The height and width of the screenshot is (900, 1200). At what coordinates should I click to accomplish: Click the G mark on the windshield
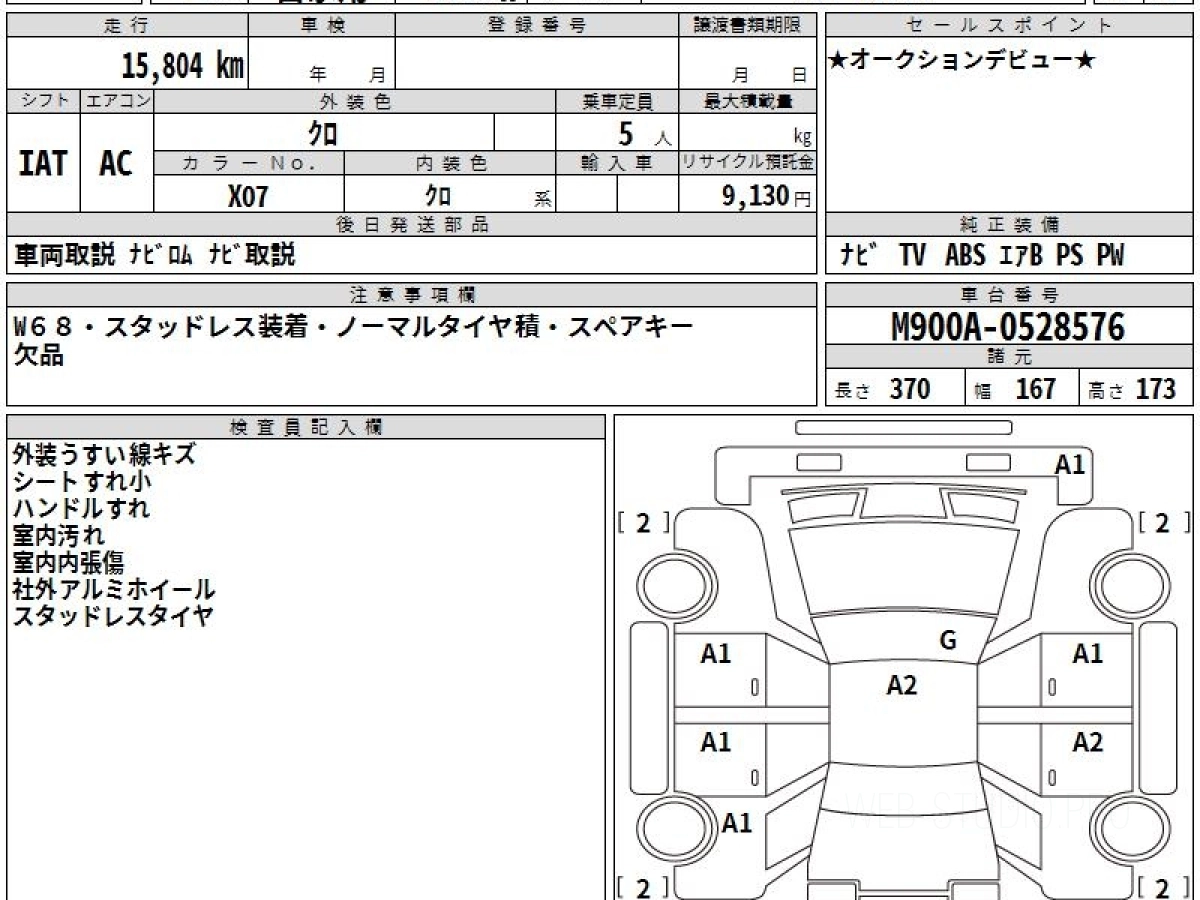point(948,641)
